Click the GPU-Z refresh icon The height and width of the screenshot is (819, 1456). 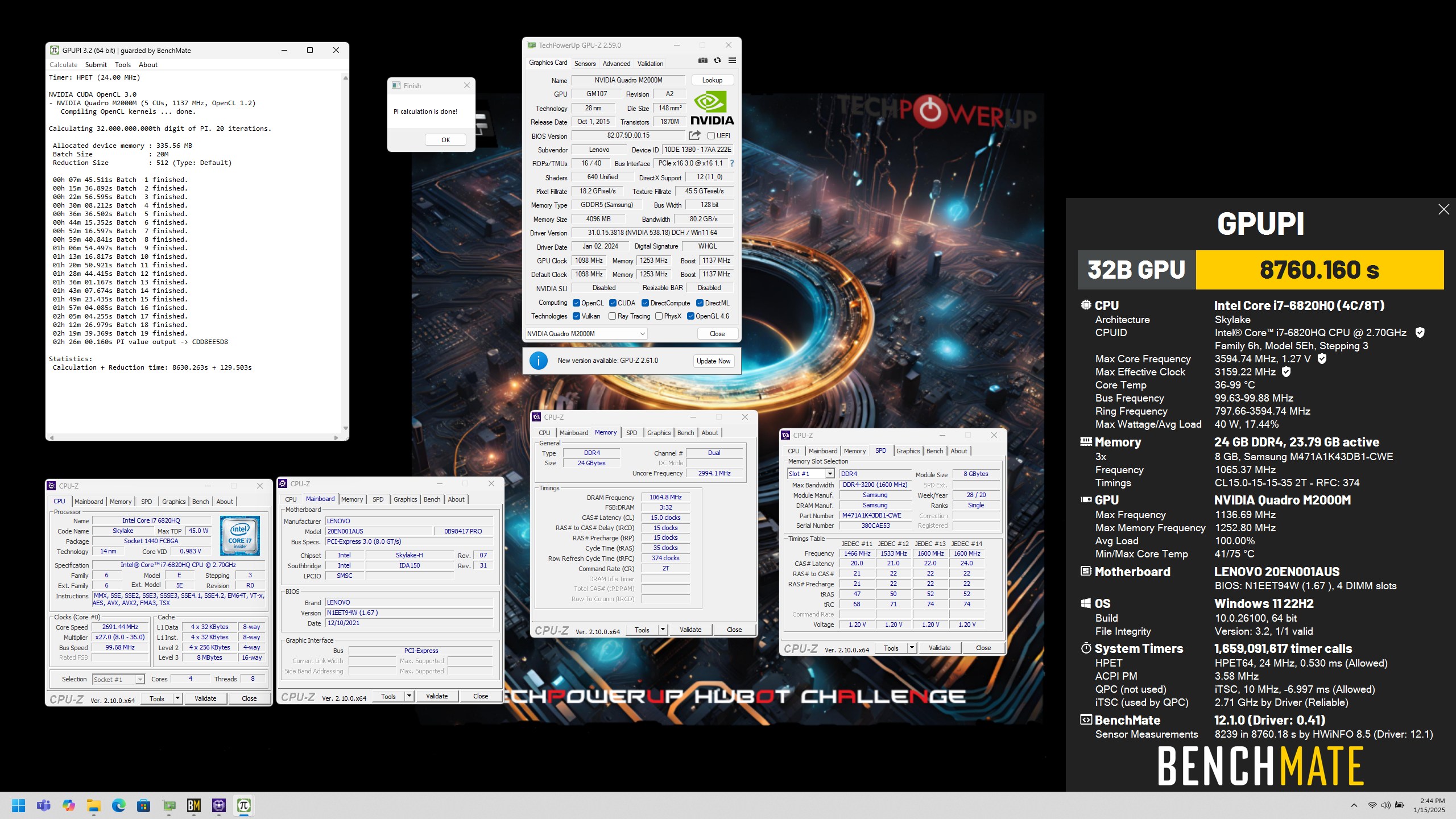pyautogui.click(x=718, y=61)
